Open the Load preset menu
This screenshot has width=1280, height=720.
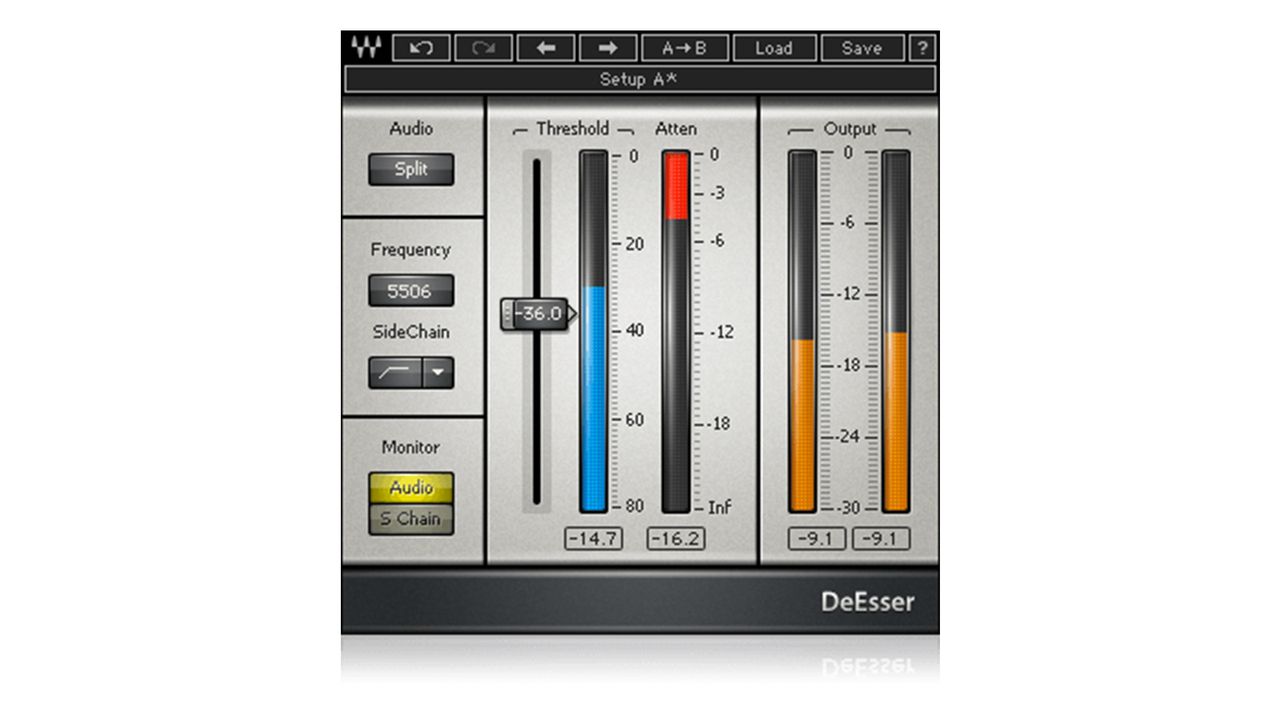(x=774, y=47)
